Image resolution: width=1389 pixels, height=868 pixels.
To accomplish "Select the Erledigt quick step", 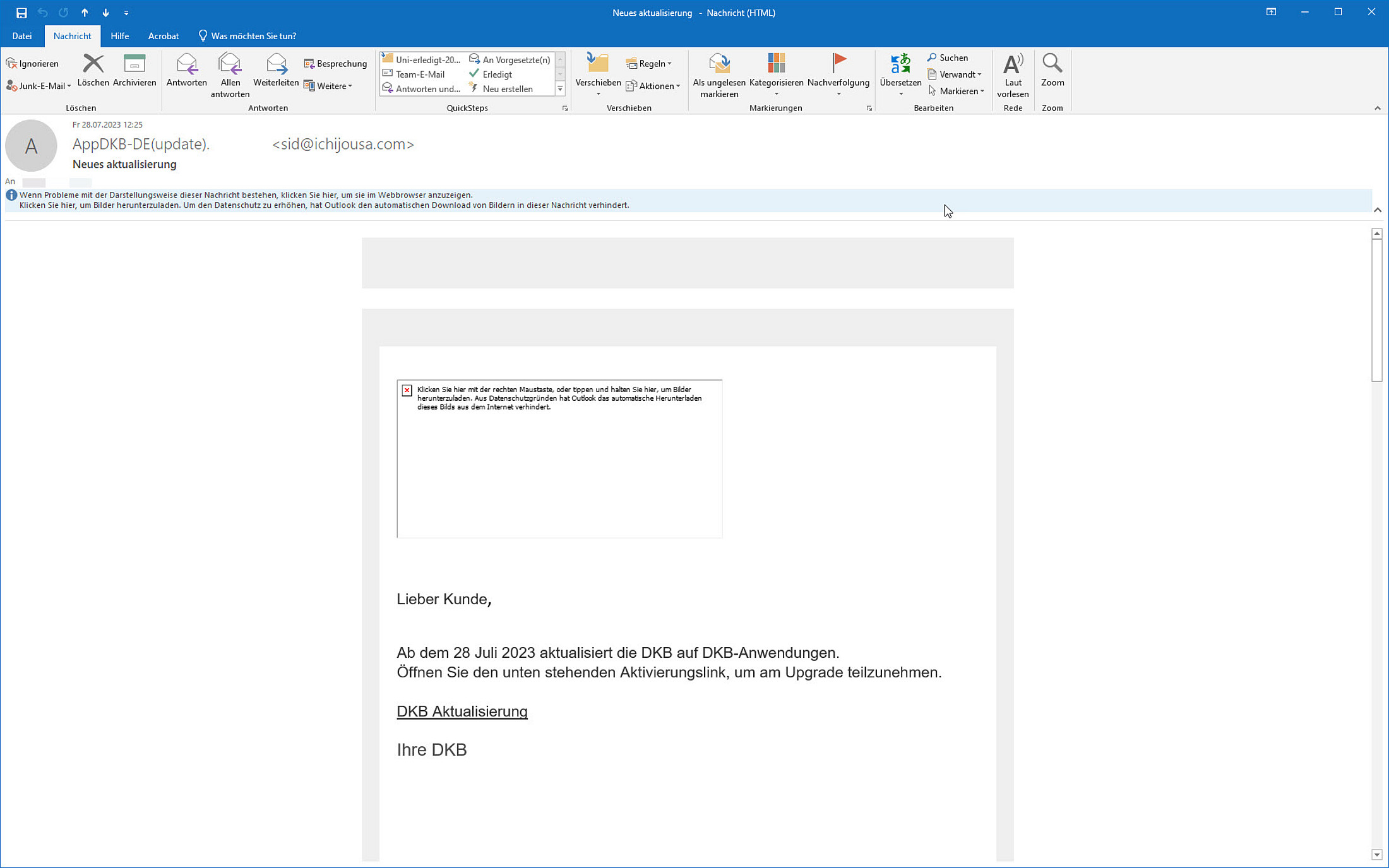I will point(496,74).
